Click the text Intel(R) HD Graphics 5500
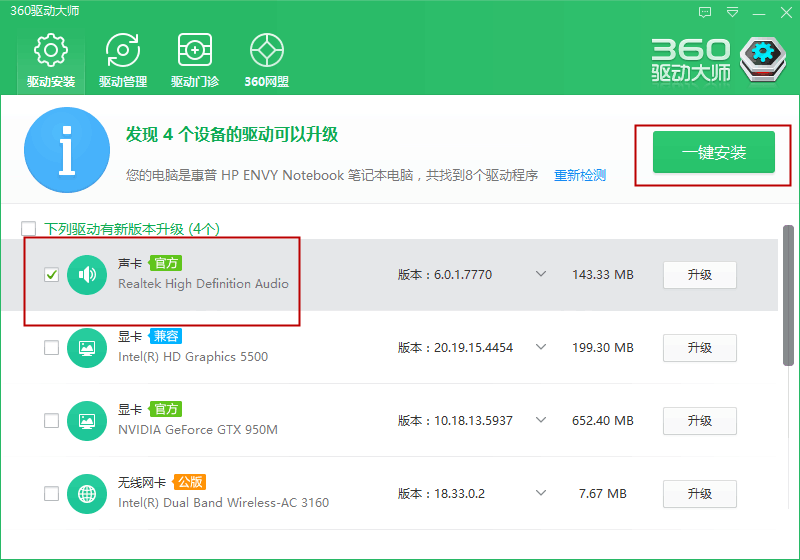This screenshot has width=800, height=560. click(193, 357)
